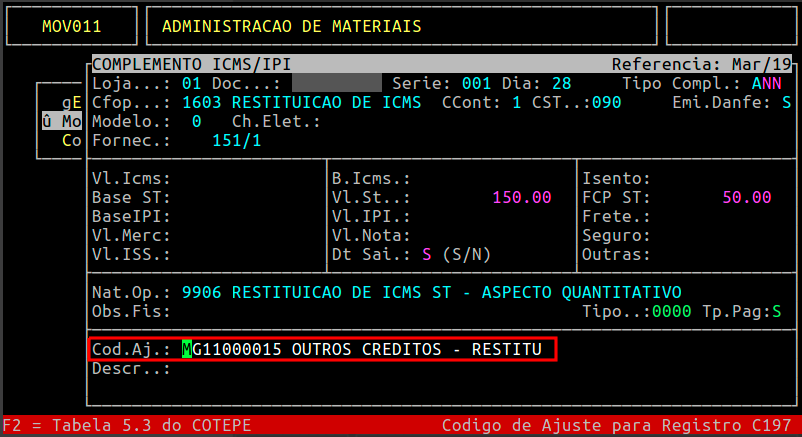Click the Ch.Elet. label
The width and height of the screenshot is (802, 437).
(x=276, y=122)
